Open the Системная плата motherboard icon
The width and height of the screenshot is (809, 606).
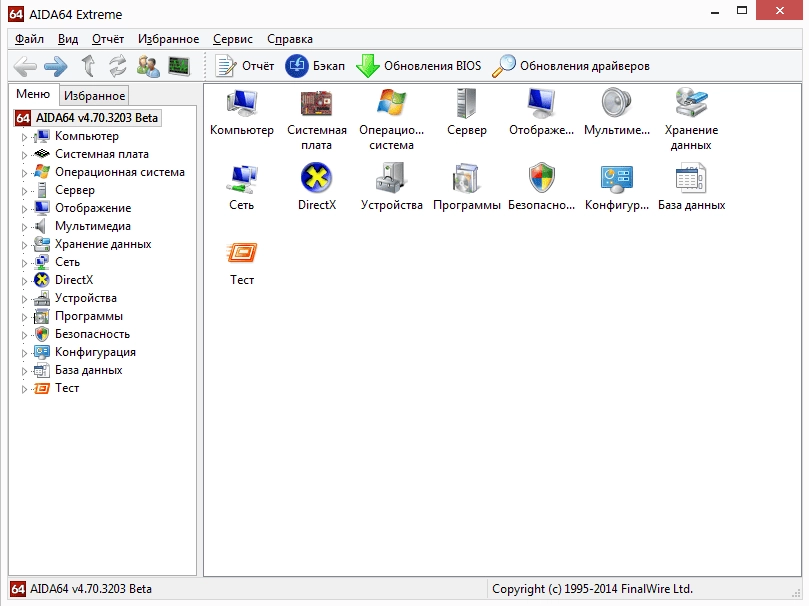tap(316, 103)
